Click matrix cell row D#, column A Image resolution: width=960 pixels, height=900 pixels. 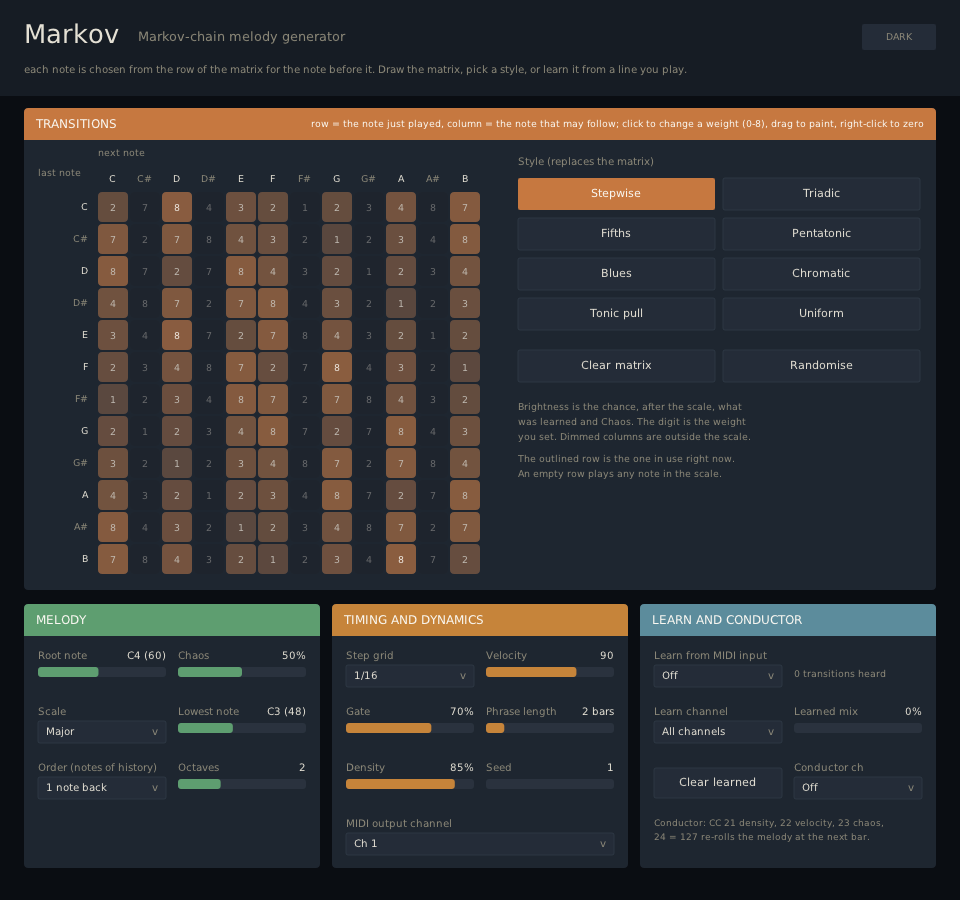401,304
